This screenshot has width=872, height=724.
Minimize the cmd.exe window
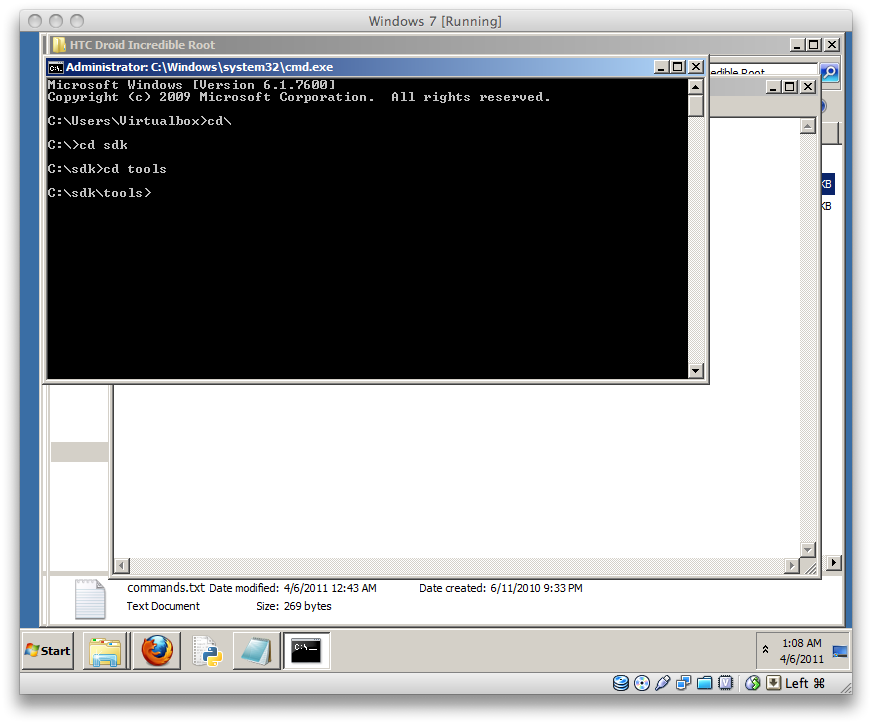click(661, 67)
